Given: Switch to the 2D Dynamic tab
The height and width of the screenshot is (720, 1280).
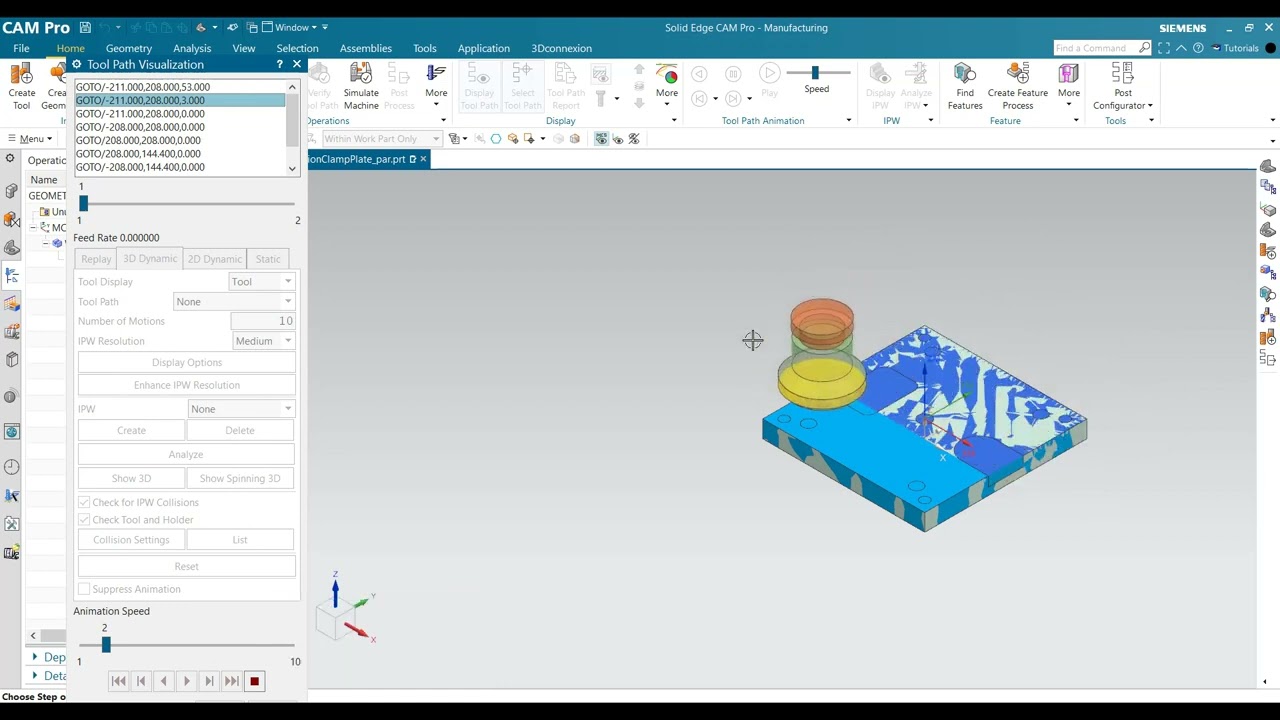Looking at the screenshot, I should (215, 259).
